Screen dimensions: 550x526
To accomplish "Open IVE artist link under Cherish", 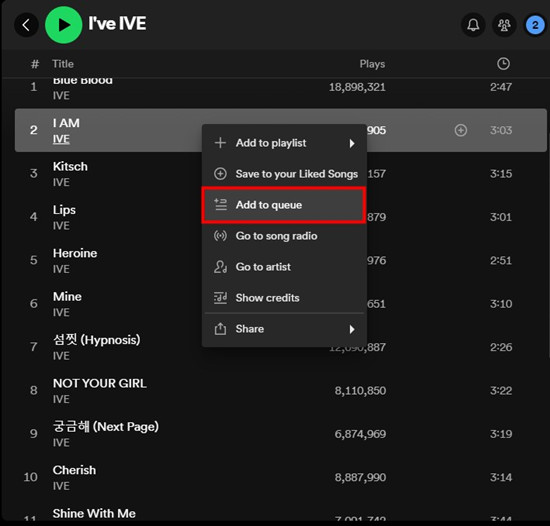I will (61, 486).
